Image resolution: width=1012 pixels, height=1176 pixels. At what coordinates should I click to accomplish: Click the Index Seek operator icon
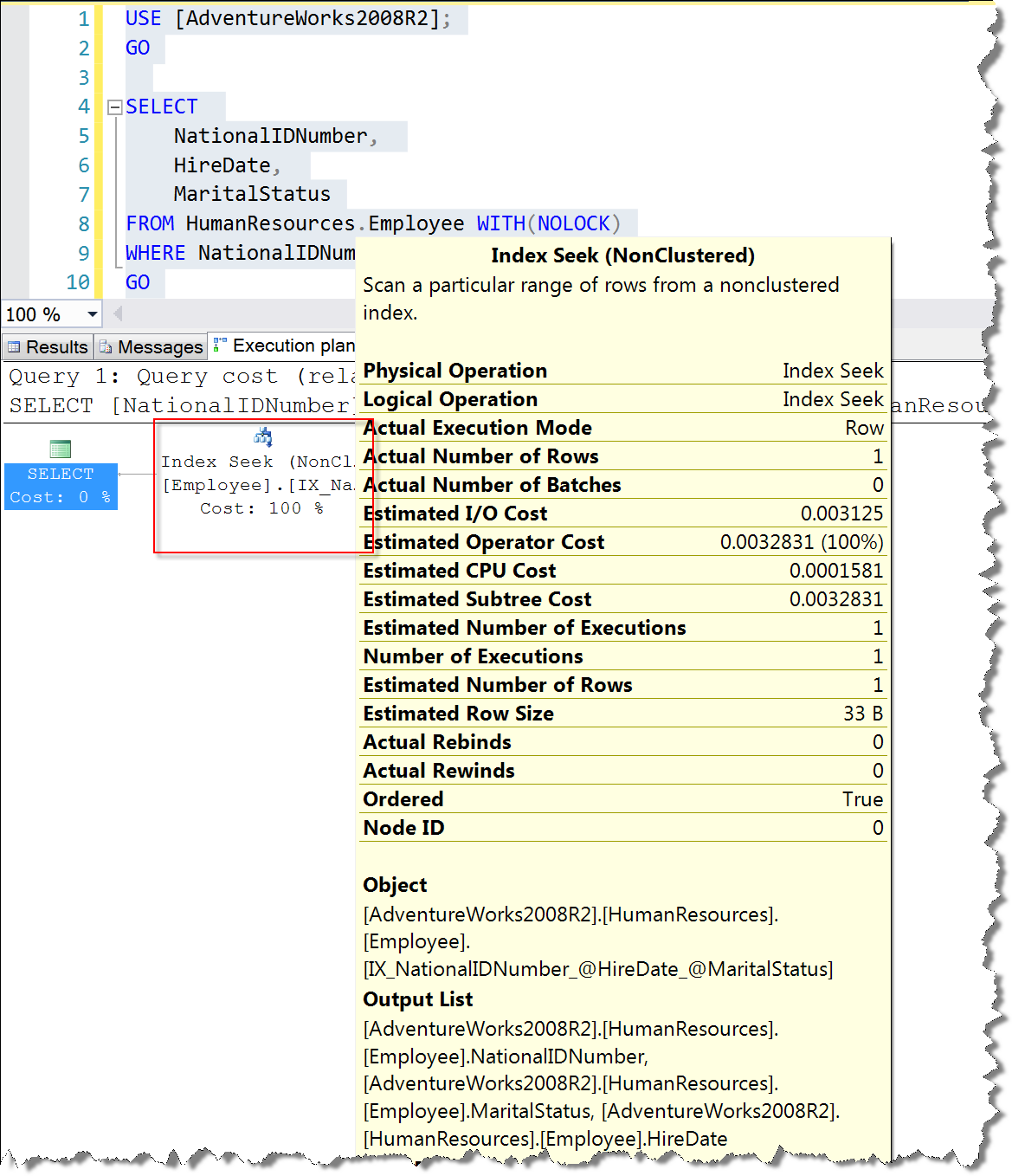click(263, 436)
